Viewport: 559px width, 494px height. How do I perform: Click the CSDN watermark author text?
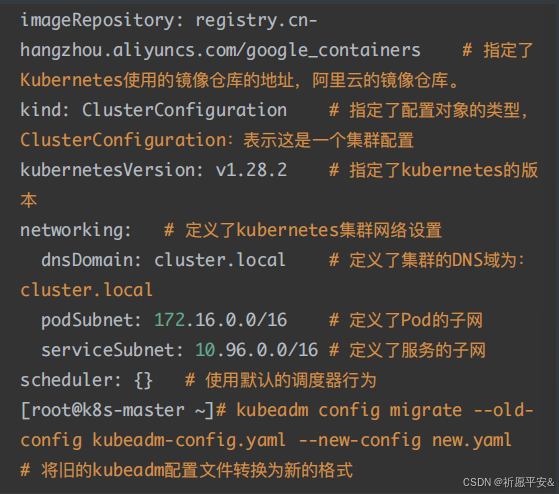(508, 482)
